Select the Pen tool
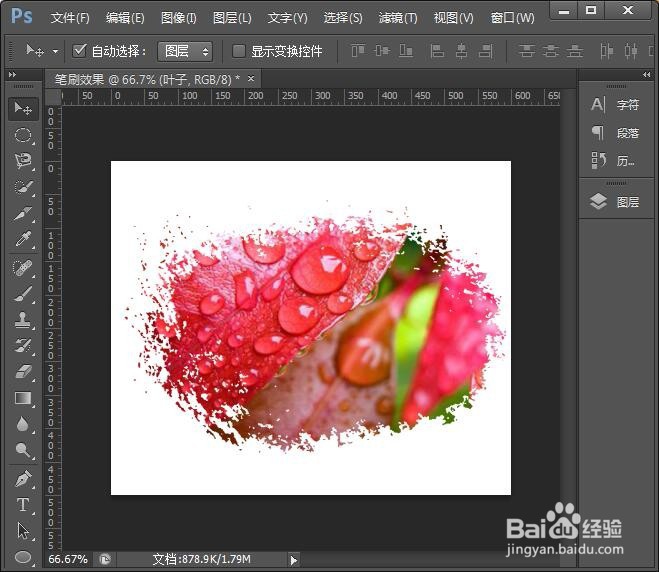Screen dimensions: 659x572 click(23, 479)
